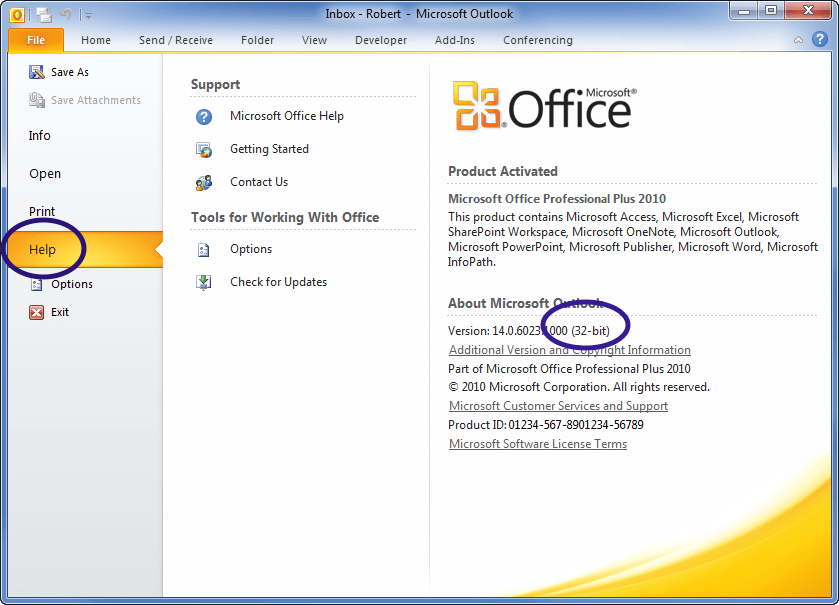Screen dimensions: 839x605
Task: Minimize the Outlook window
Action: (744, 10)
